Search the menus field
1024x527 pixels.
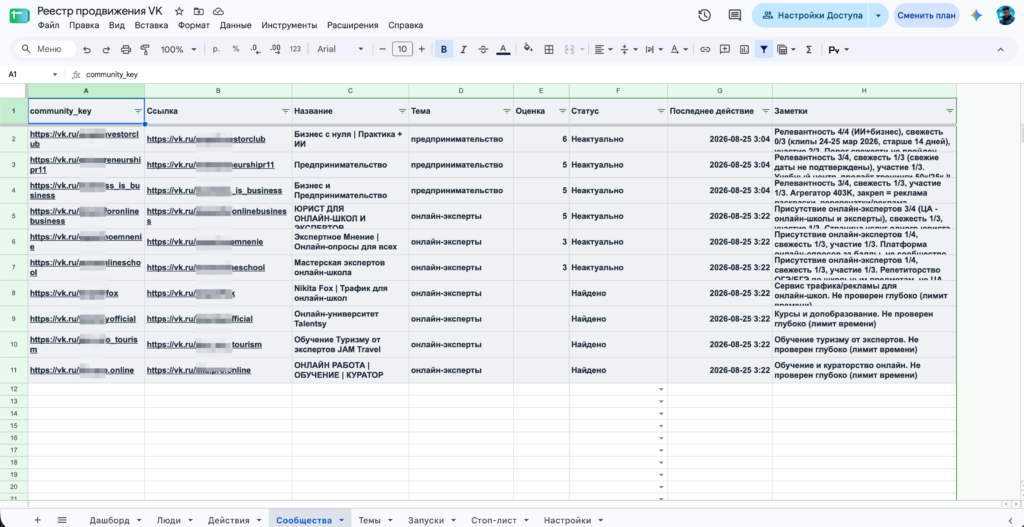[45, 49]
